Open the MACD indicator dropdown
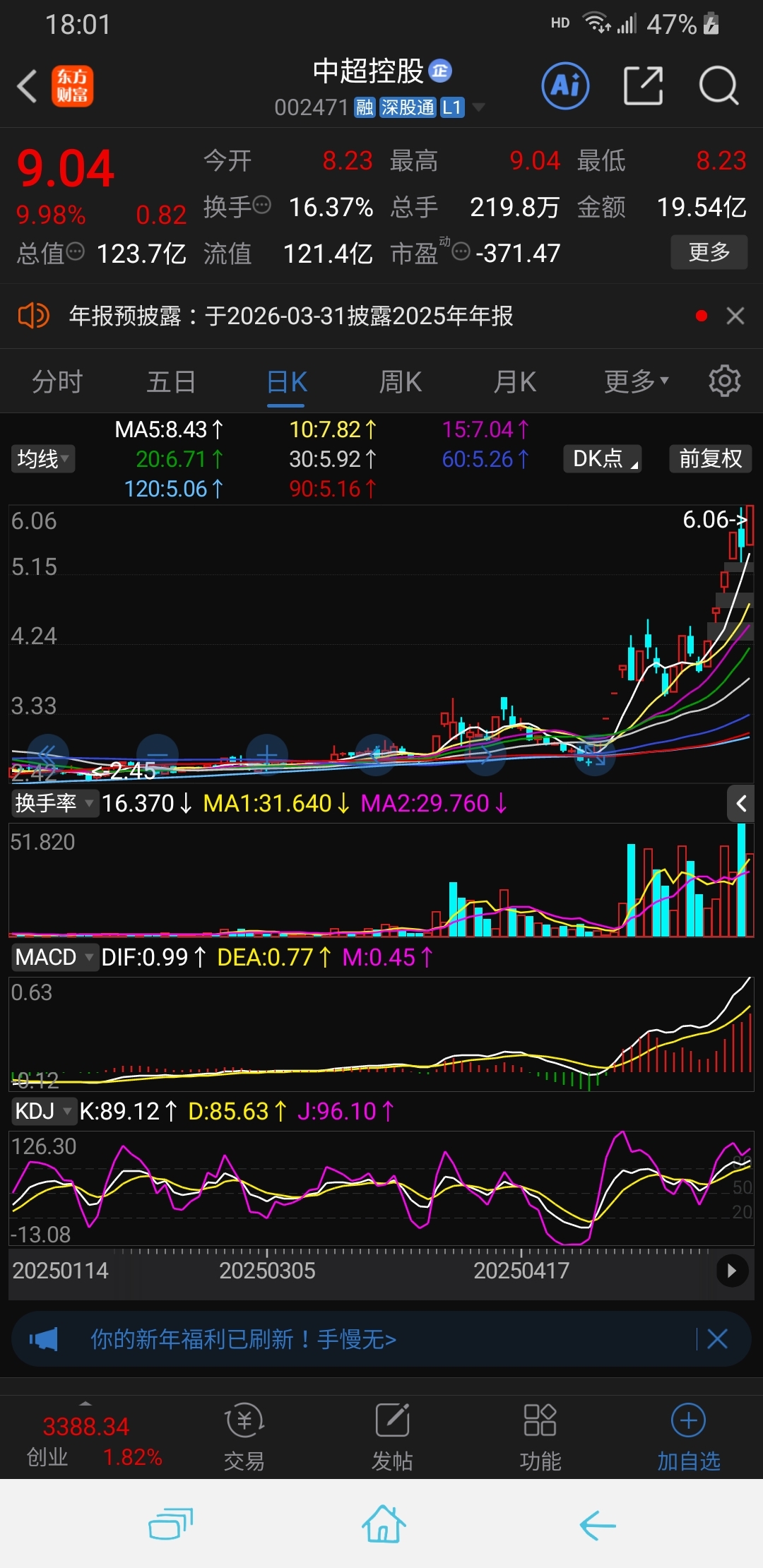The image size is (763, 1568). tap(54, 957)
